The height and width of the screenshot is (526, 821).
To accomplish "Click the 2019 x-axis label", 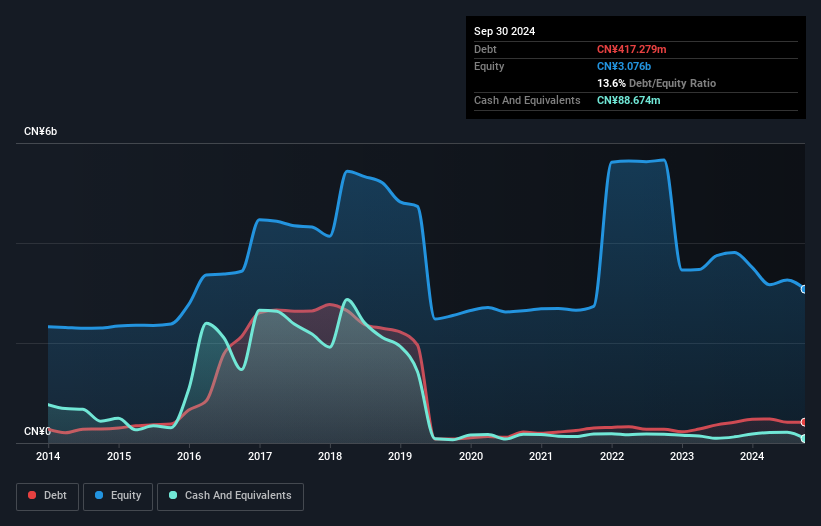I will pyautogui.click(x=400, y=456).
